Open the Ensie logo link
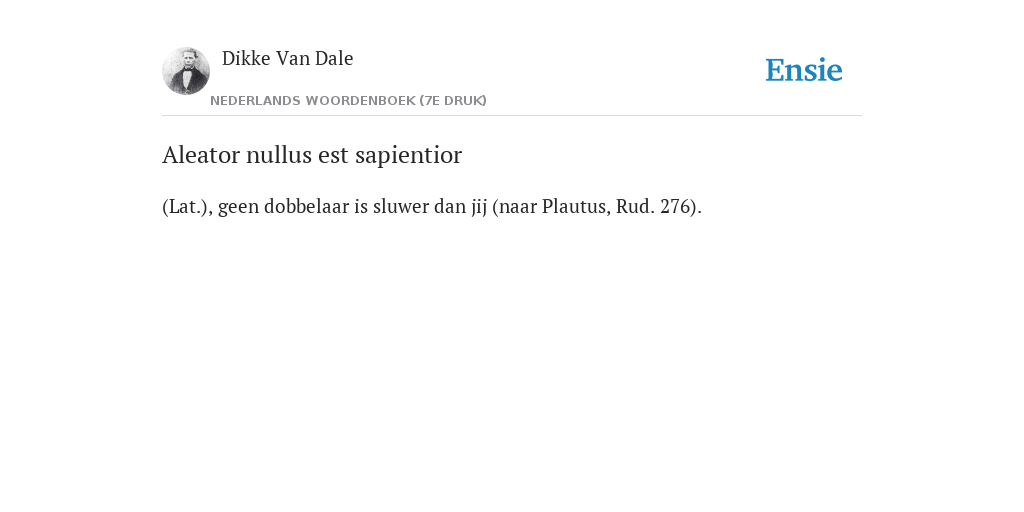This screenshot has height=512, width=1024. point(804,70)
